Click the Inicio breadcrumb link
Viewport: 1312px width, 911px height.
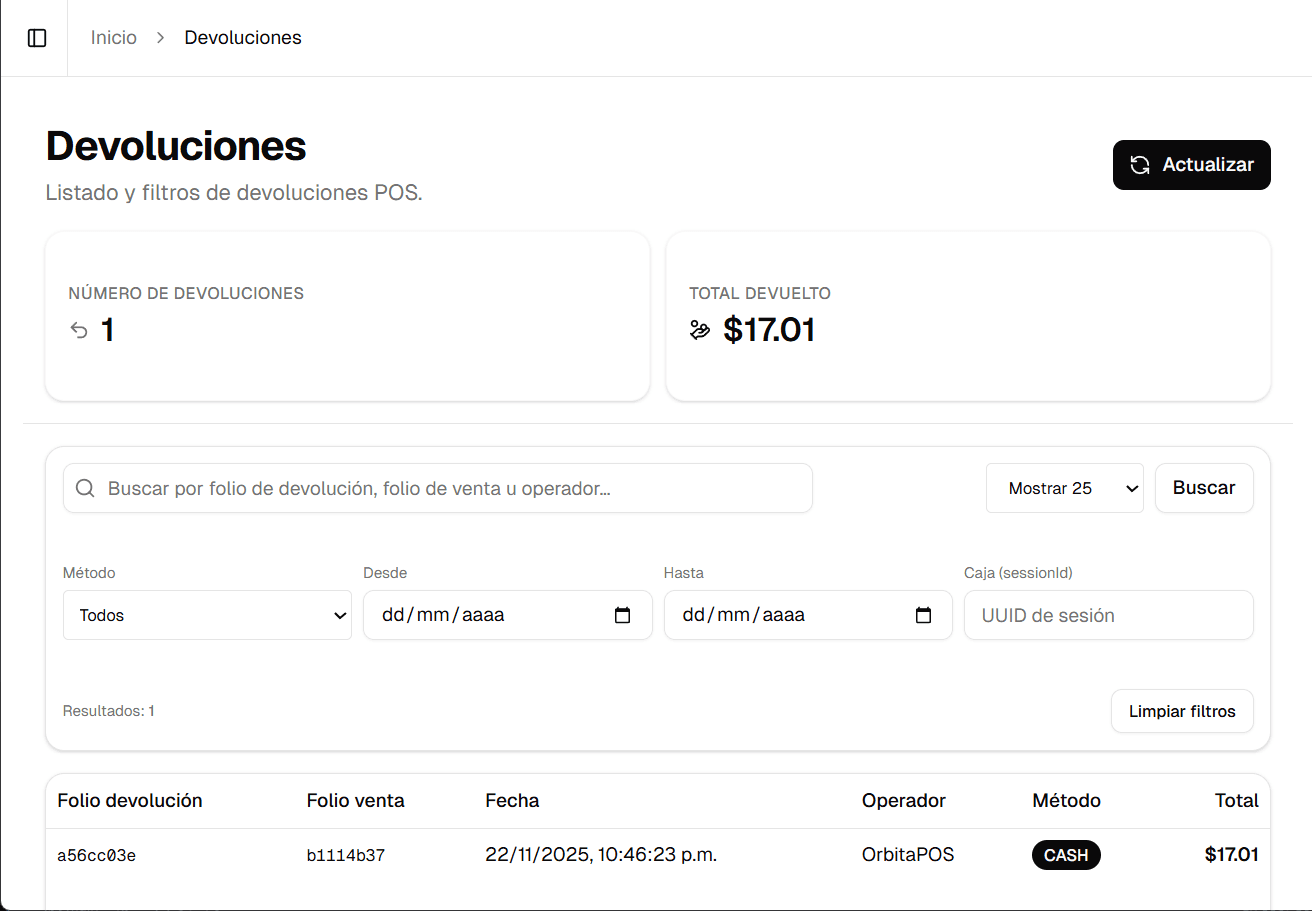point(113,37)
